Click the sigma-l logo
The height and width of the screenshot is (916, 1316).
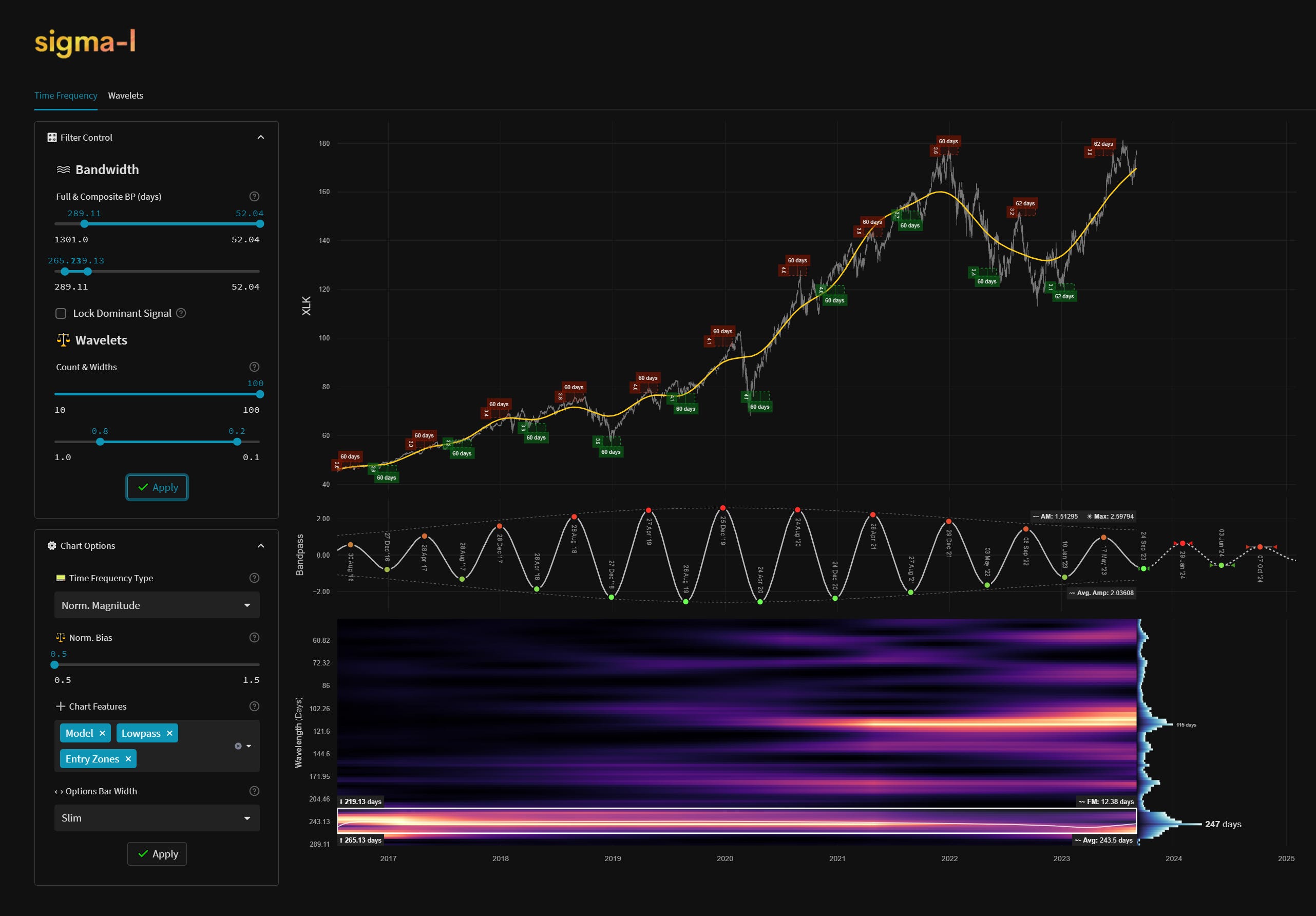point(85,43)
